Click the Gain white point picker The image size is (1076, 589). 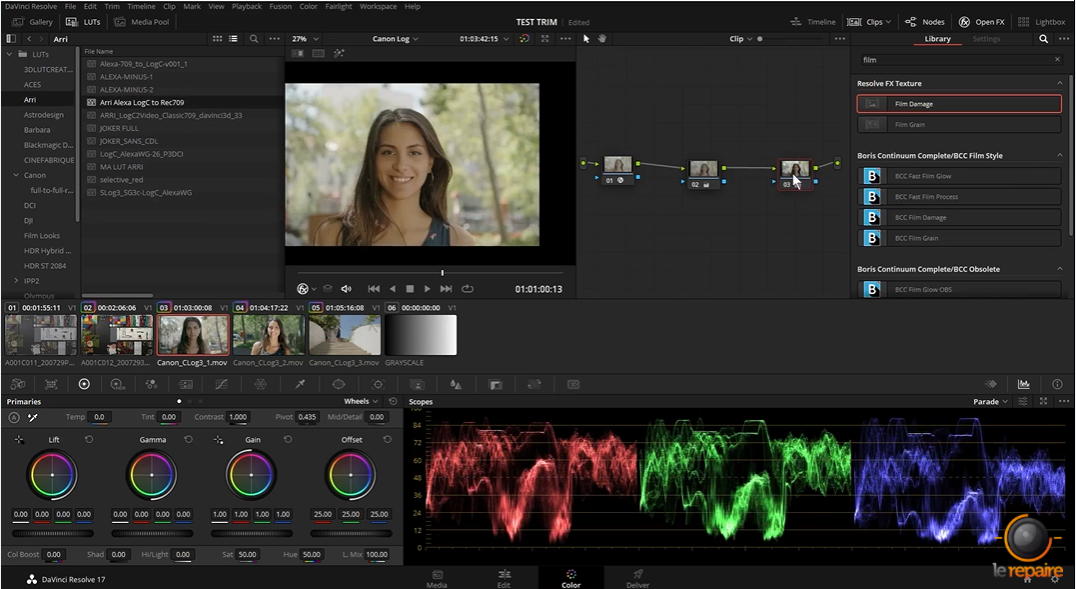[x=219, y=440]
